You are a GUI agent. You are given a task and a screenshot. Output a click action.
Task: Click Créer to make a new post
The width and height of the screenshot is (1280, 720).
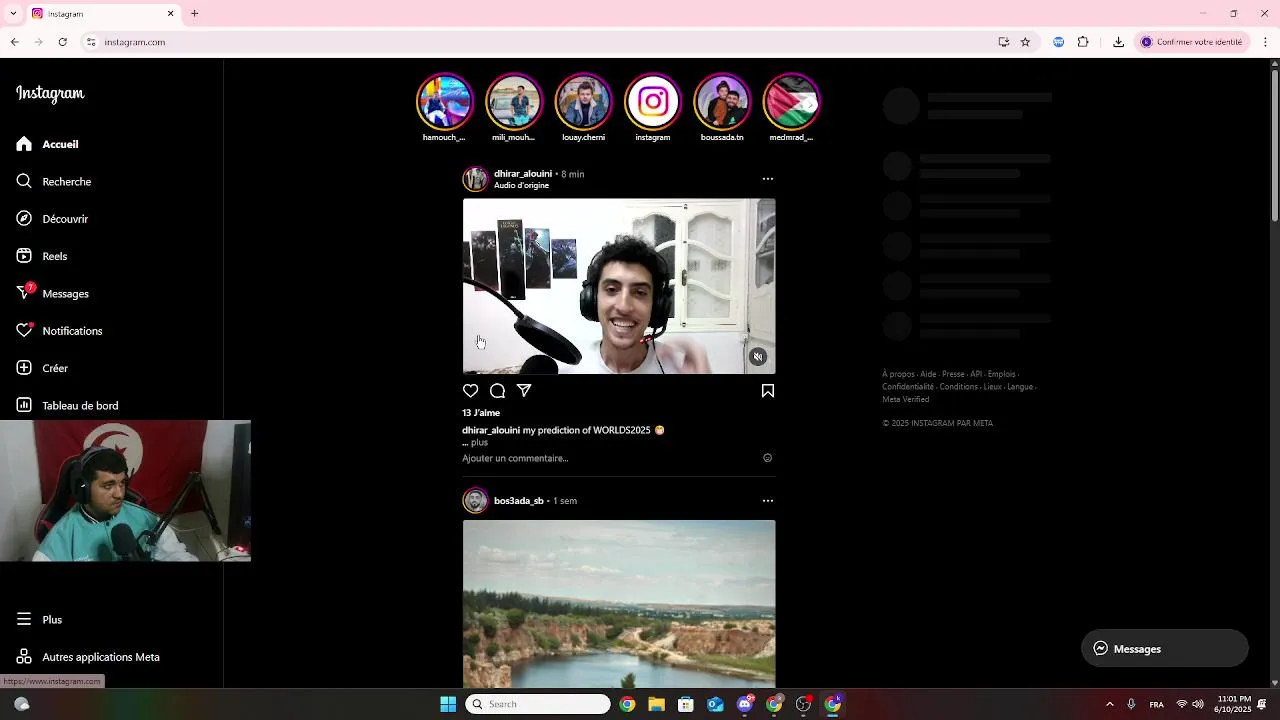pyautogui.click(x=42, y=368)
